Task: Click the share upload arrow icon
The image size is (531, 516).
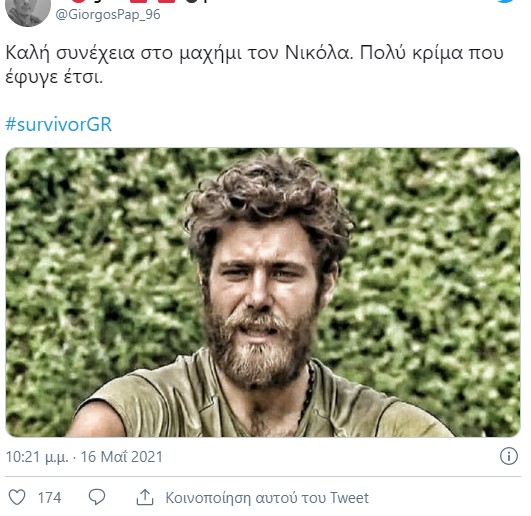Action: point(145,497)
